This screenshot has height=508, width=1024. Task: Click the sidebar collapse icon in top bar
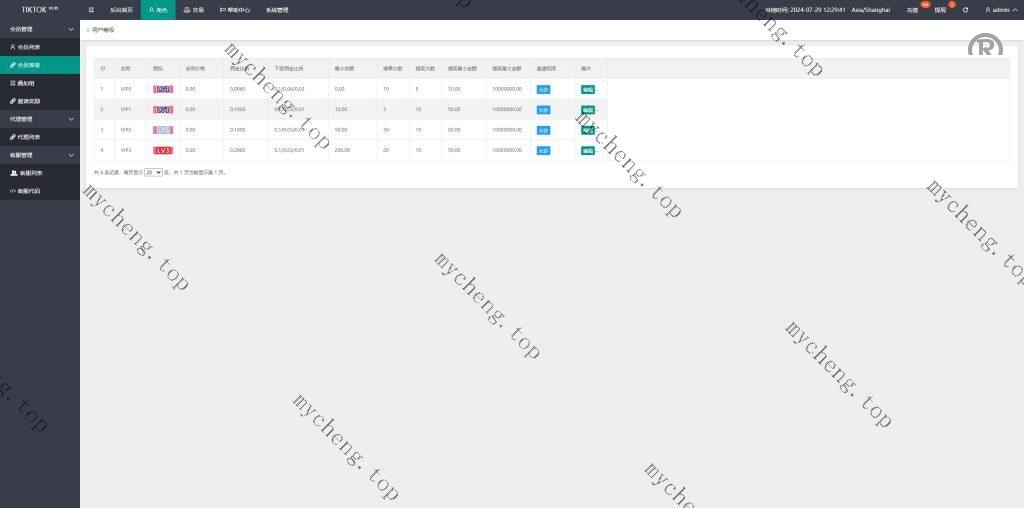tap(92, 10)
